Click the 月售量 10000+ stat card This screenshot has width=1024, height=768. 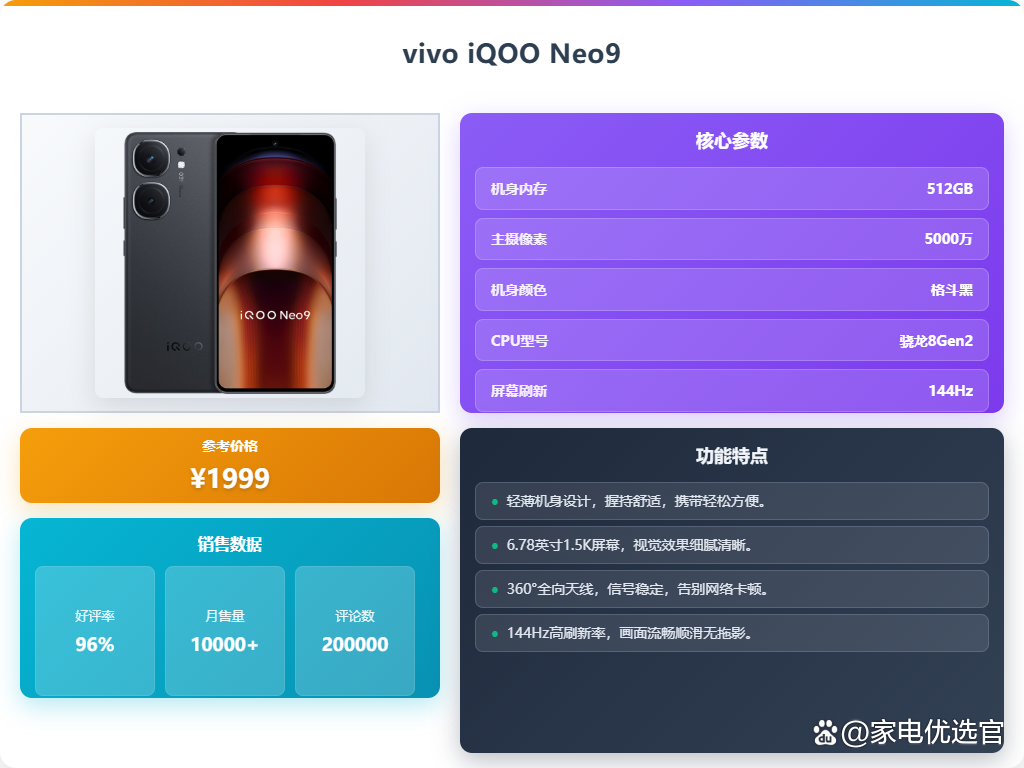[x=225, y=631]
